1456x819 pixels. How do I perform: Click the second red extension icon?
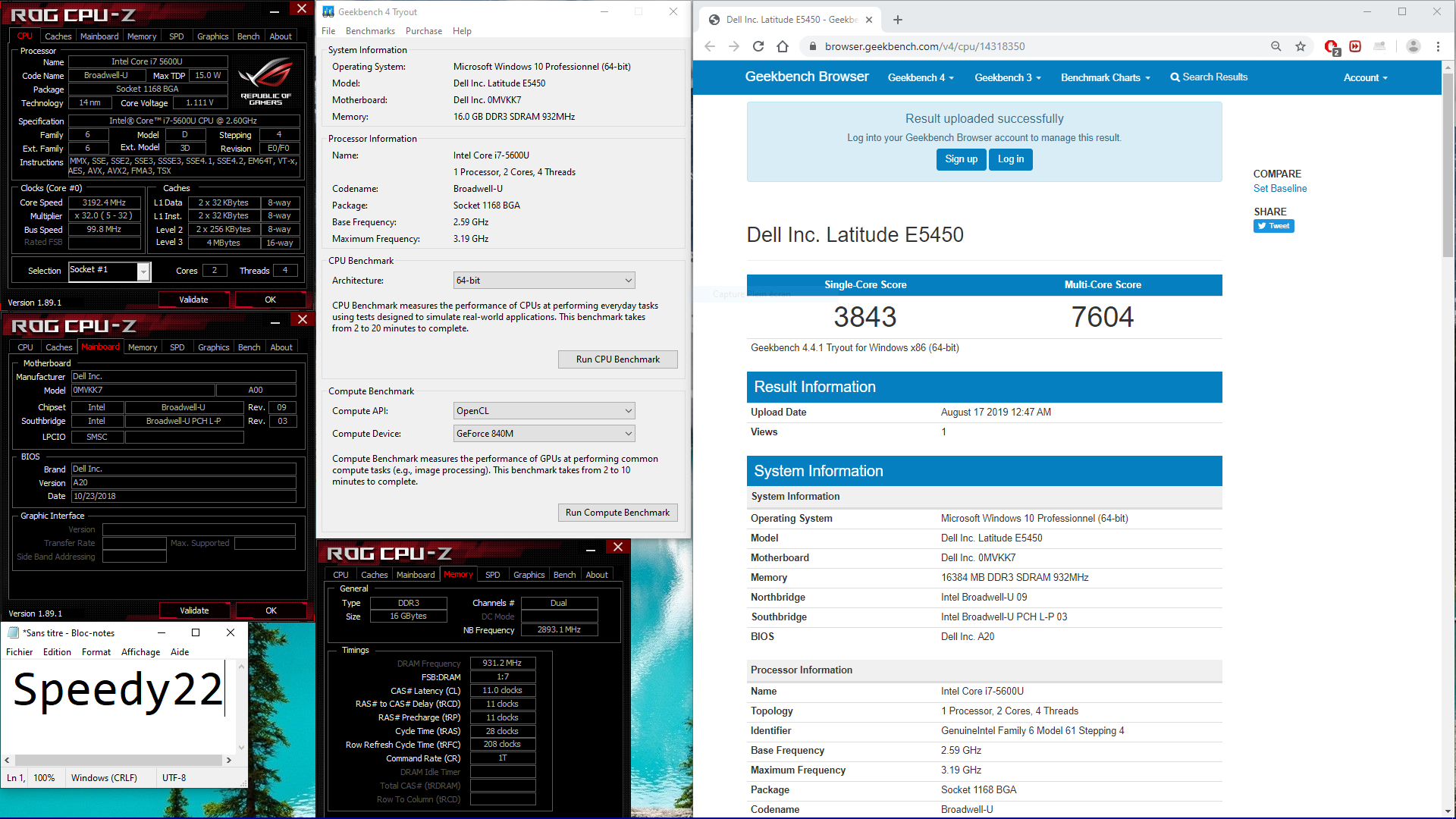(x=1355, y=46)
